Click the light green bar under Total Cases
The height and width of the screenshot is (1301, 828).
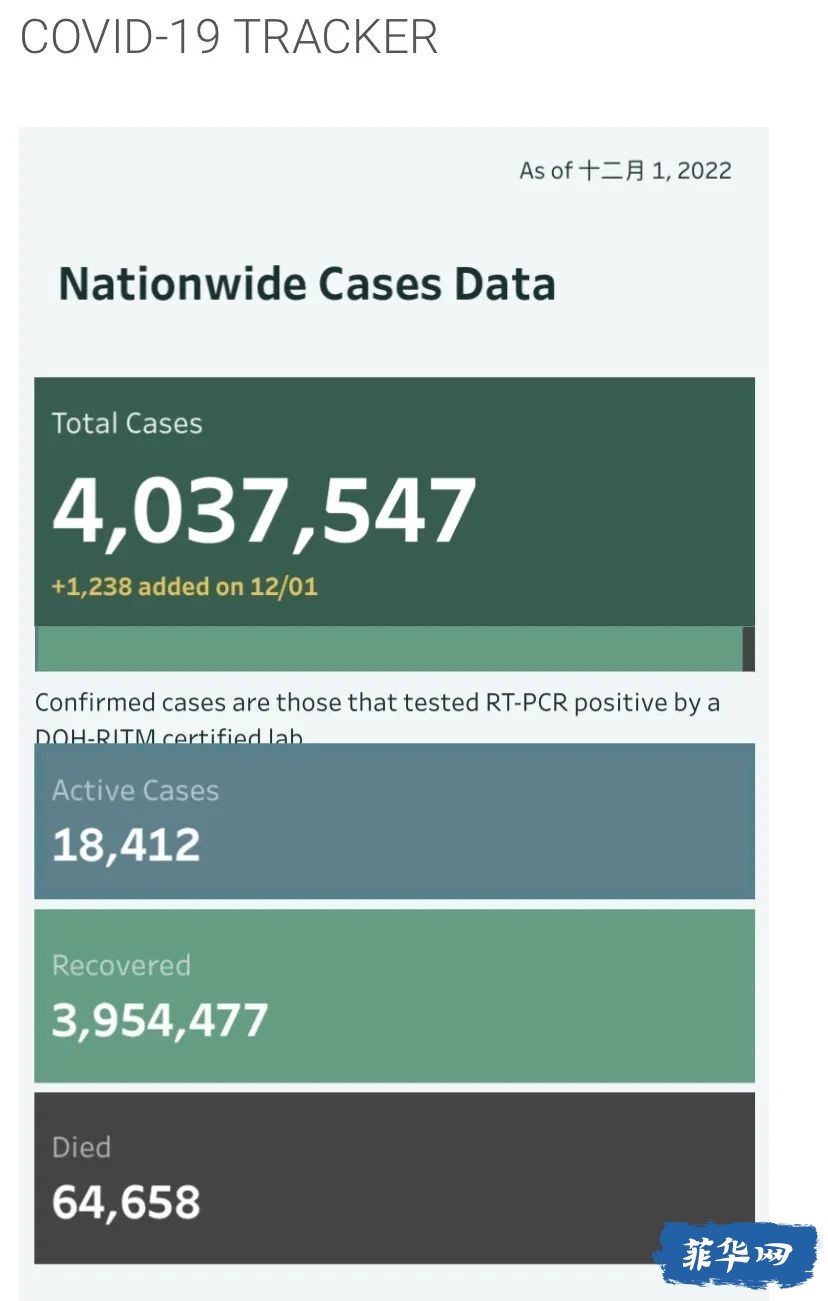[390, 649]
